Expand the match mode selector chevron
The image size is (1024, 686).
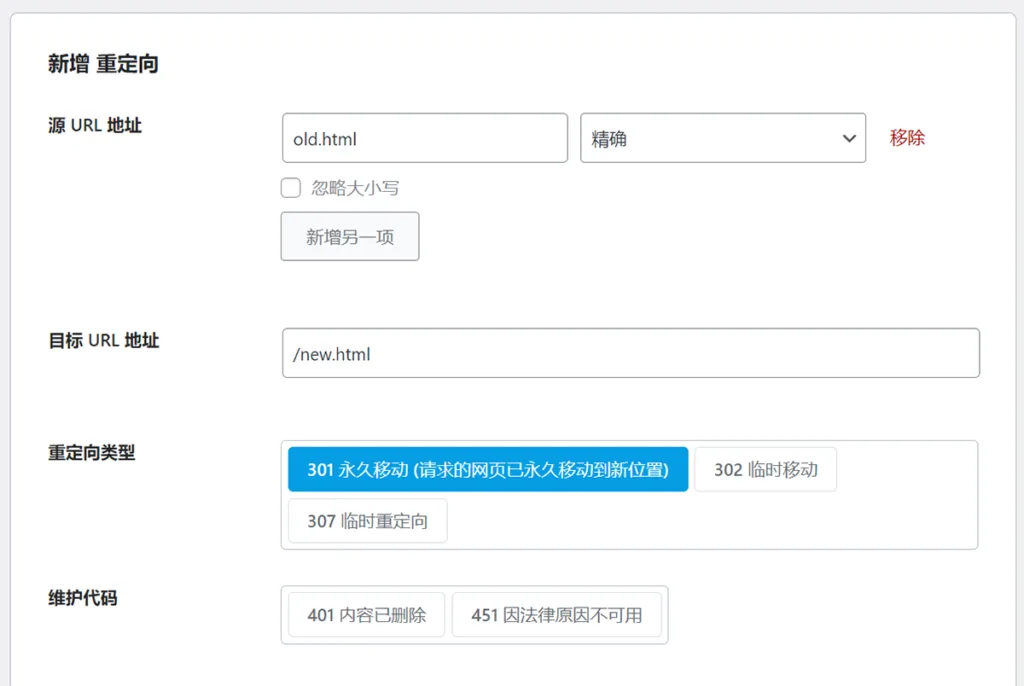coord(848,138)
